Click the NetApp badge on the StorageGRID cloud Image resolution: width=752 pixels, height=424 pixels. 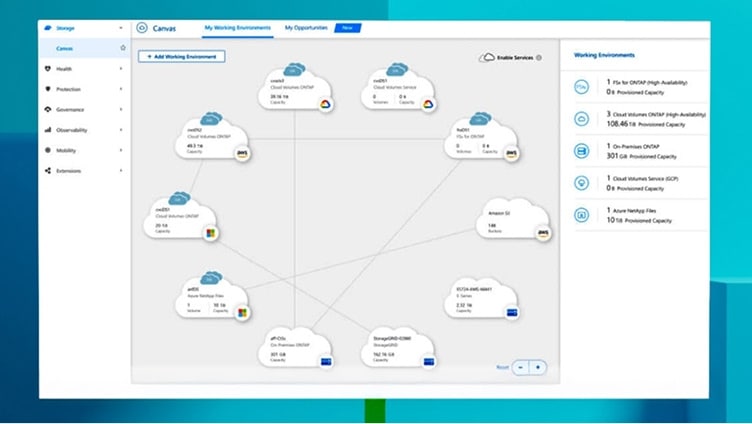pos(427,361)
